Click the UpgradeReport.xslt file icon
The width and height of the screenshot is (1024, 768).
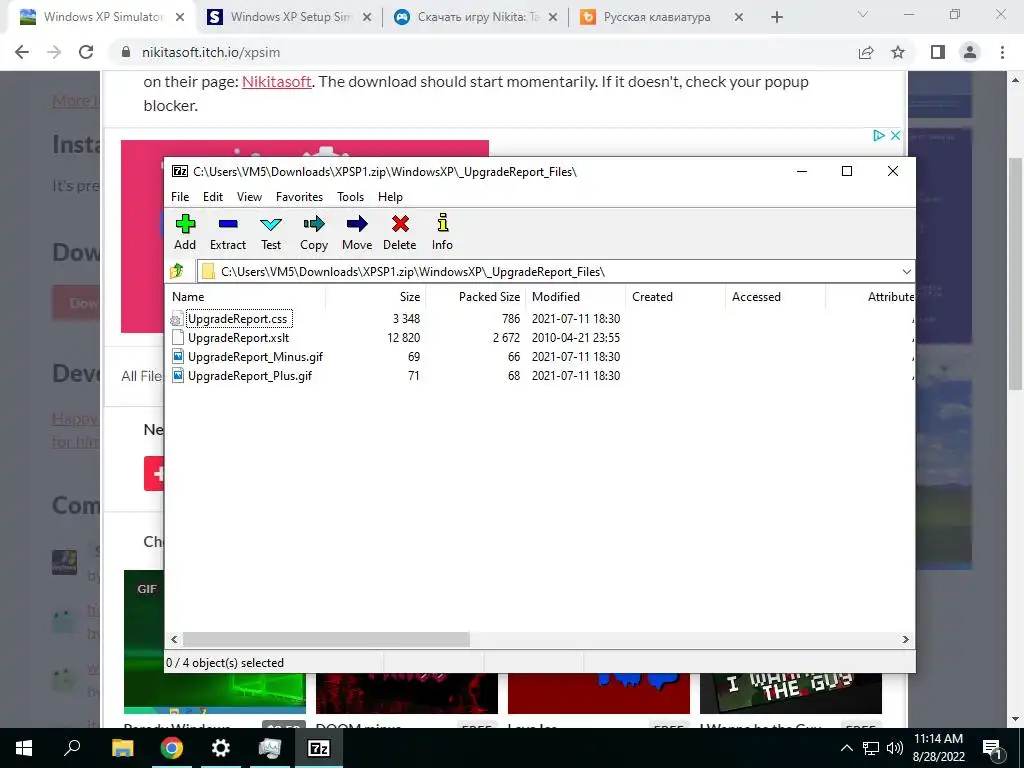[177, 338]
